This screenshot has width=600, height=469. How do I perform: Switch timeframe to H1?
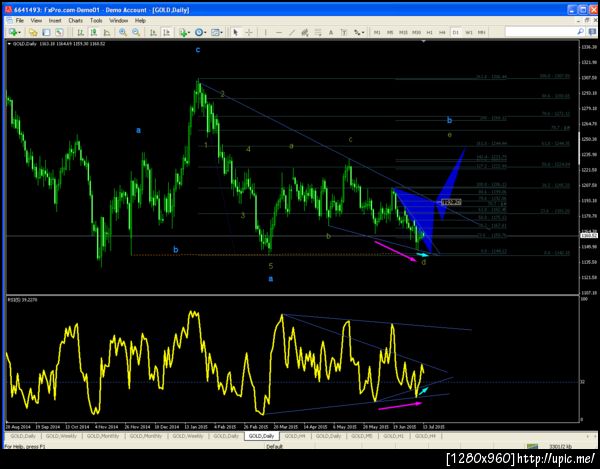(x=429, y=33)
